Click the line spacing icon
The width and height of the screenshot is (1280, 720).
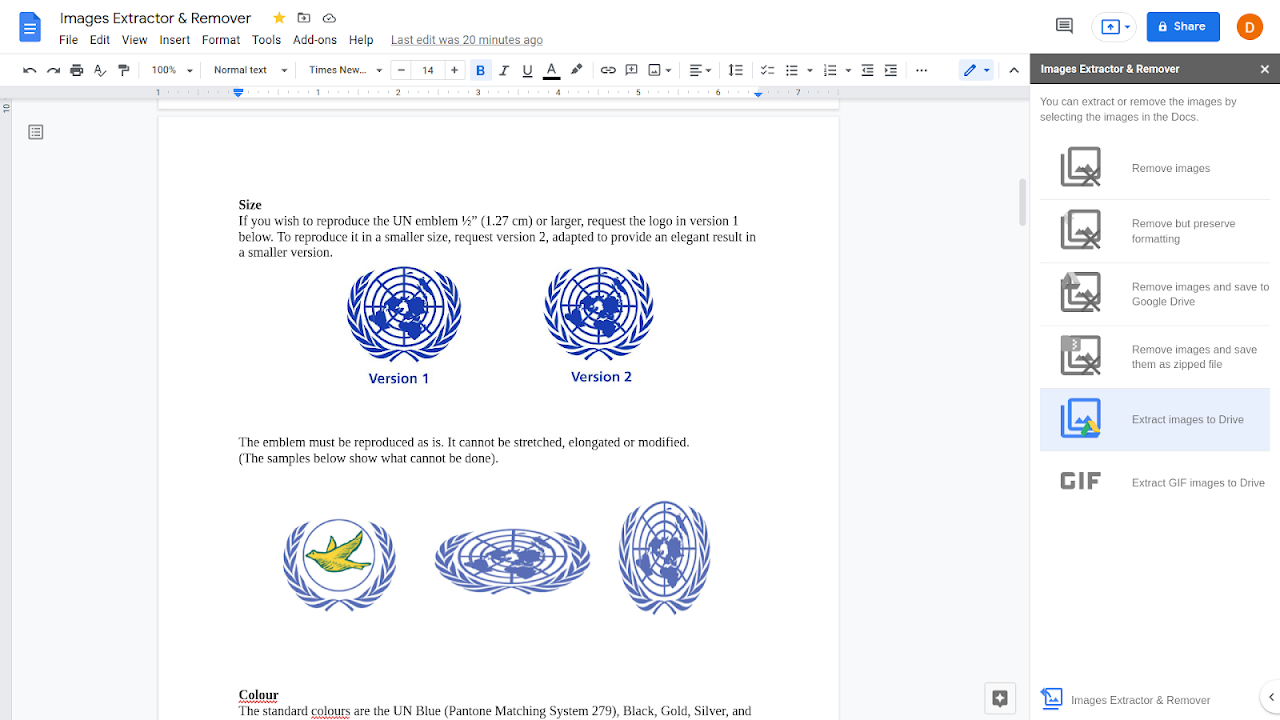(x=735, y=70)
